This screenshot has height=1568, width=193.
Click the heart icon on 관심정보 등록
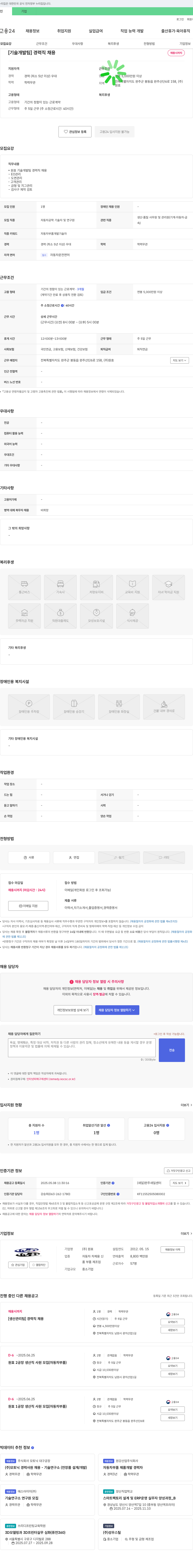tap(66, 132)
